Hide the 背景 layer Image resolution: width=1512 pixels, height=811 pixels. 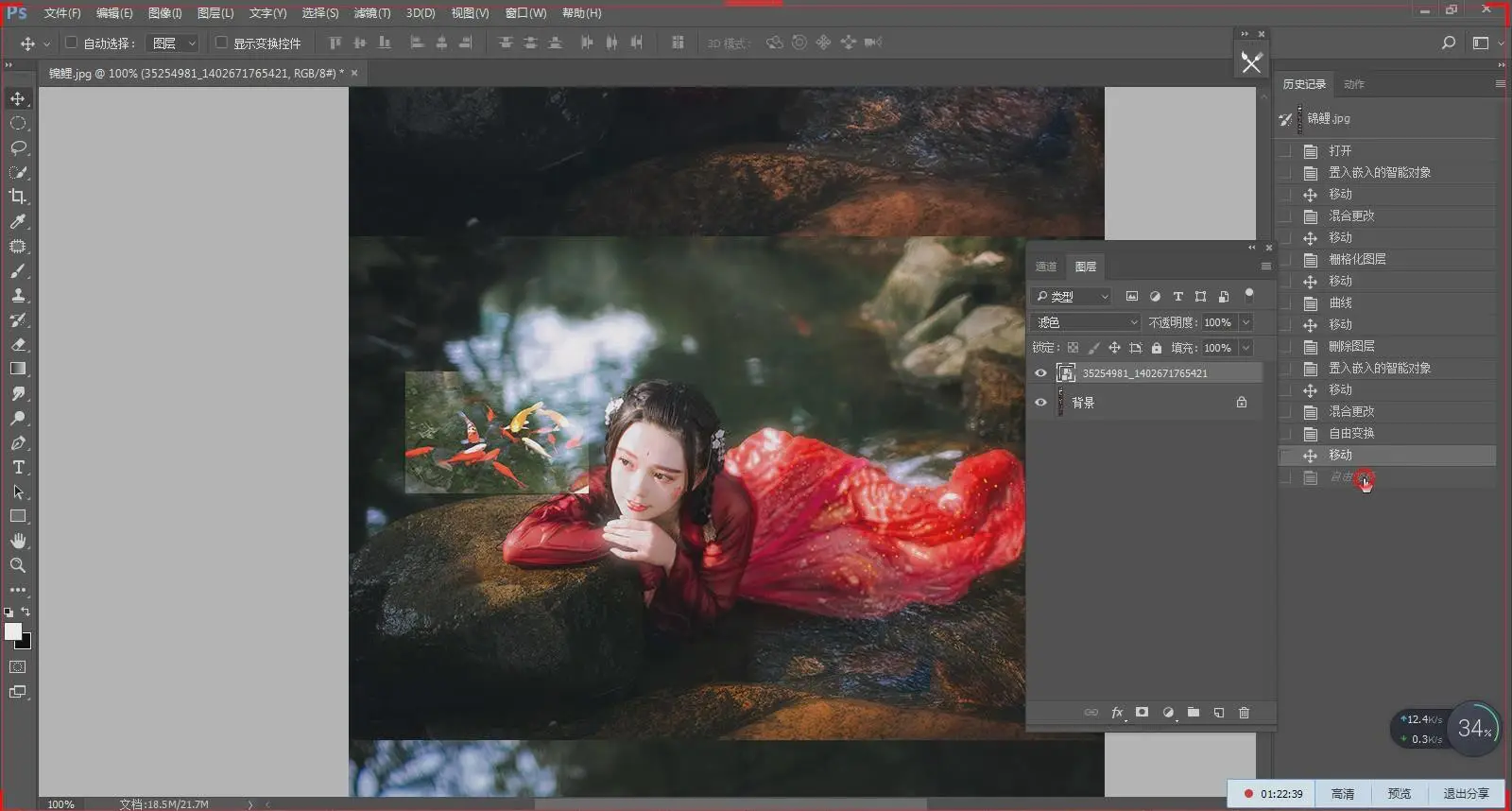(1040, 403)
